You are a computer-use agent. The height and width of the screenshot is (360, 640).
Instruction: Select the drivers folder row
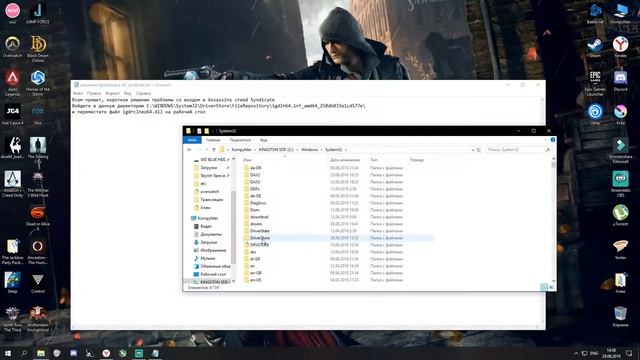pyautogui.click(x=337, y=224)
